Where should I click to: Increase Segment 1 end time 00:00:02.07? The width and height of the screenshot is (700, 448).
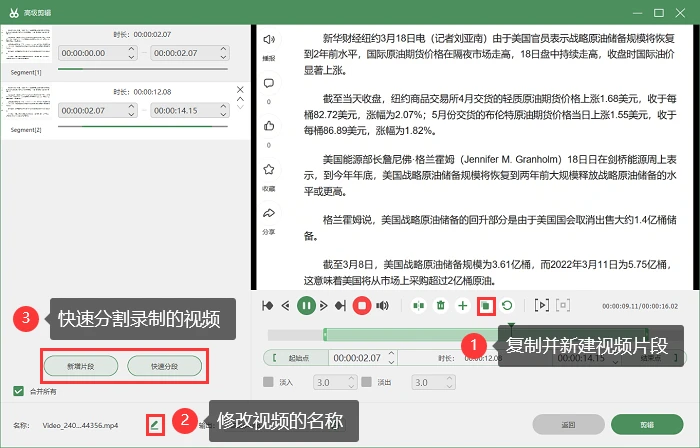(223, 49)
